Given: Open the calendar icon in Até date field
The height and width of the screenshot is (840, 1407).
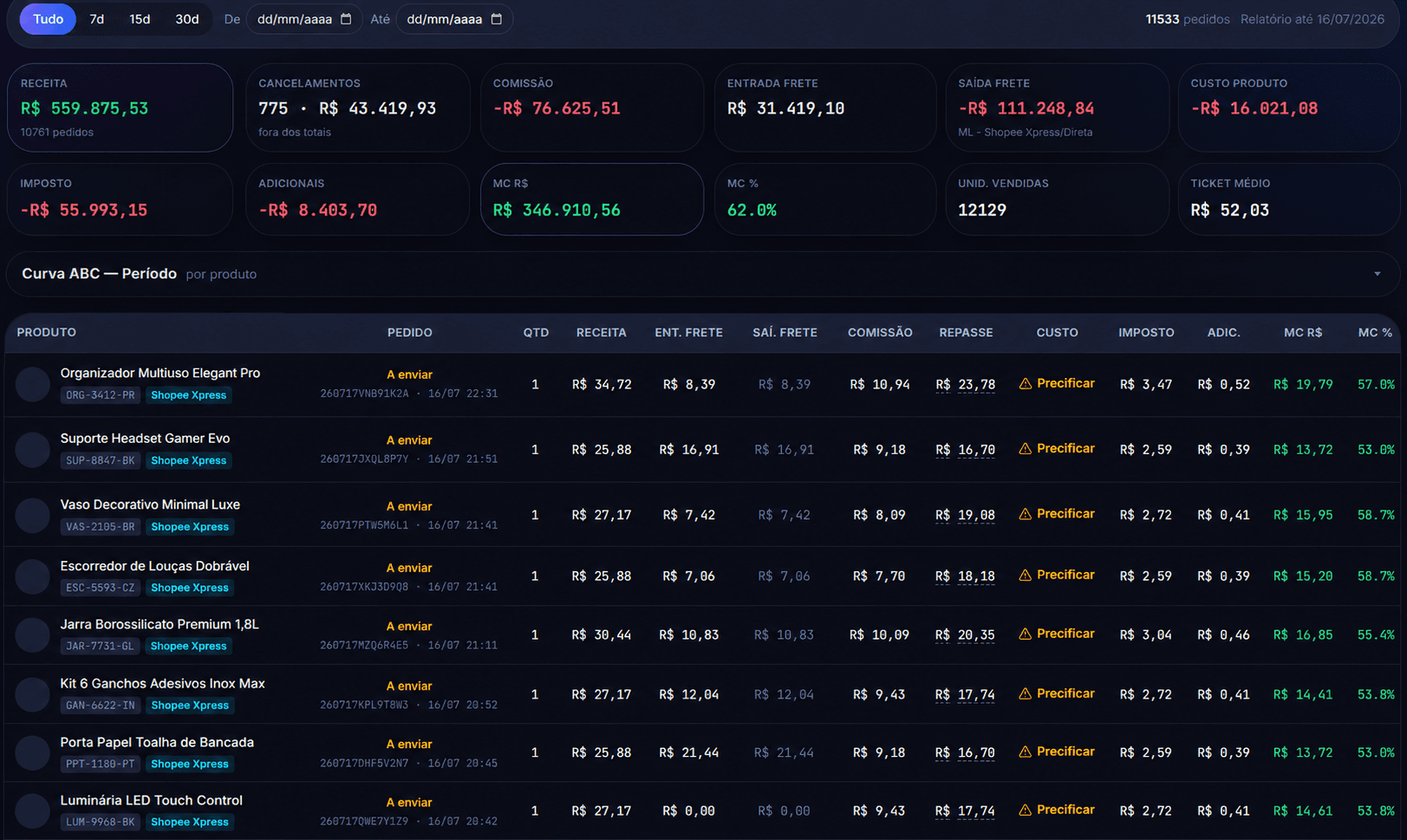Looking at the screenshot, I should coord(496,19).
